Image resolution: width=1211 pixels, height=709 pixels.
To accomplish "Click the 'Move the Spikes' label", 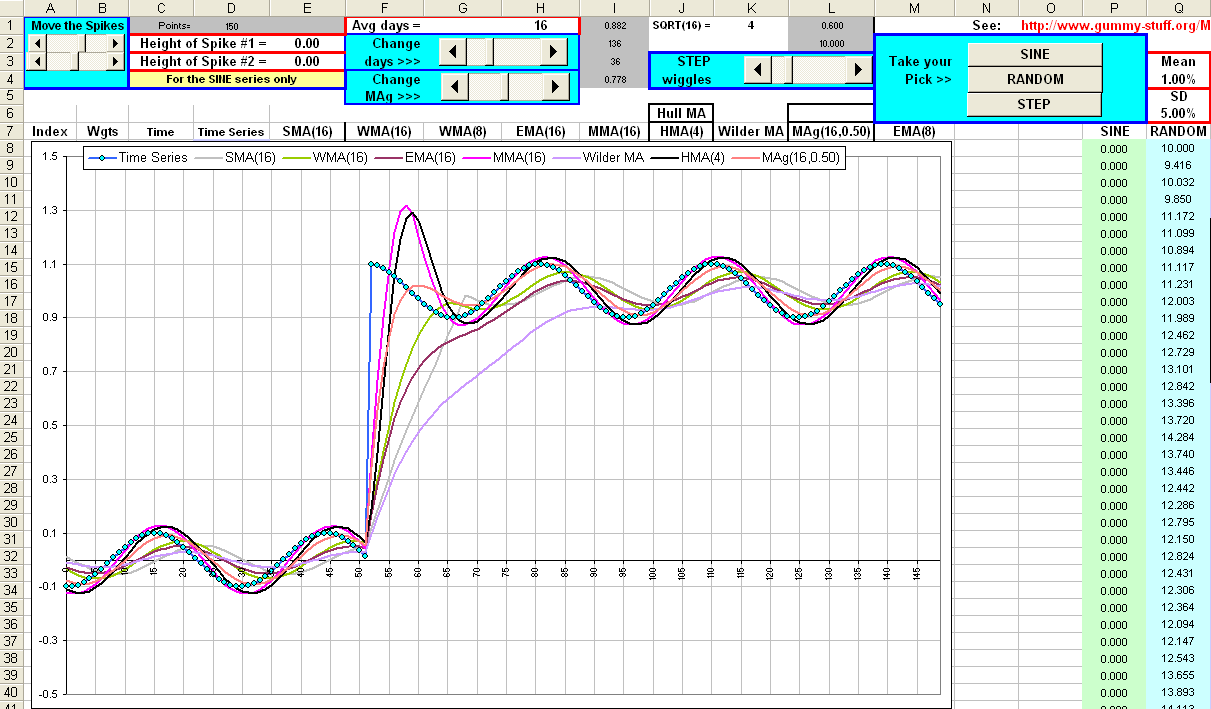I will click(x=77, y=25).
